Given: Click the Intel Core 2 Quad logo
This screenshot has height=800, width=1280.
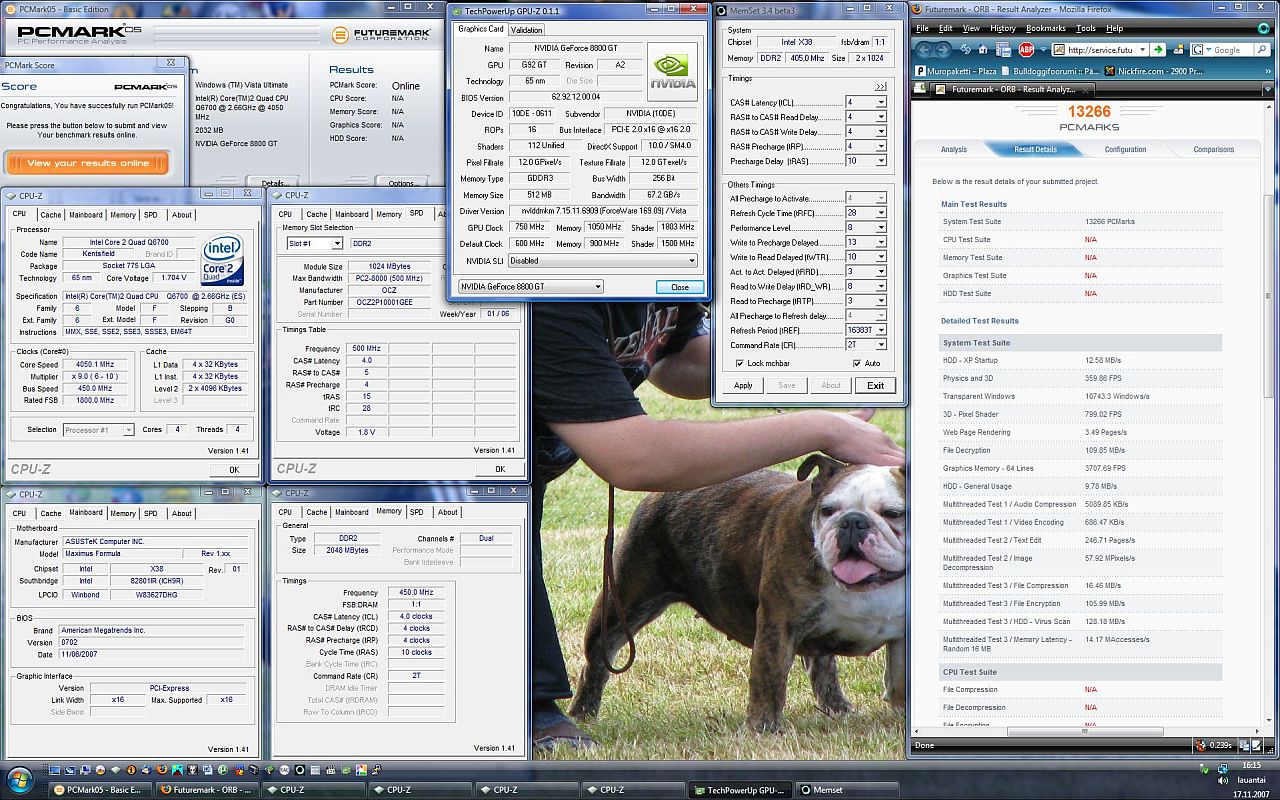Looking at the screenshot, I should tap(224, 262).
